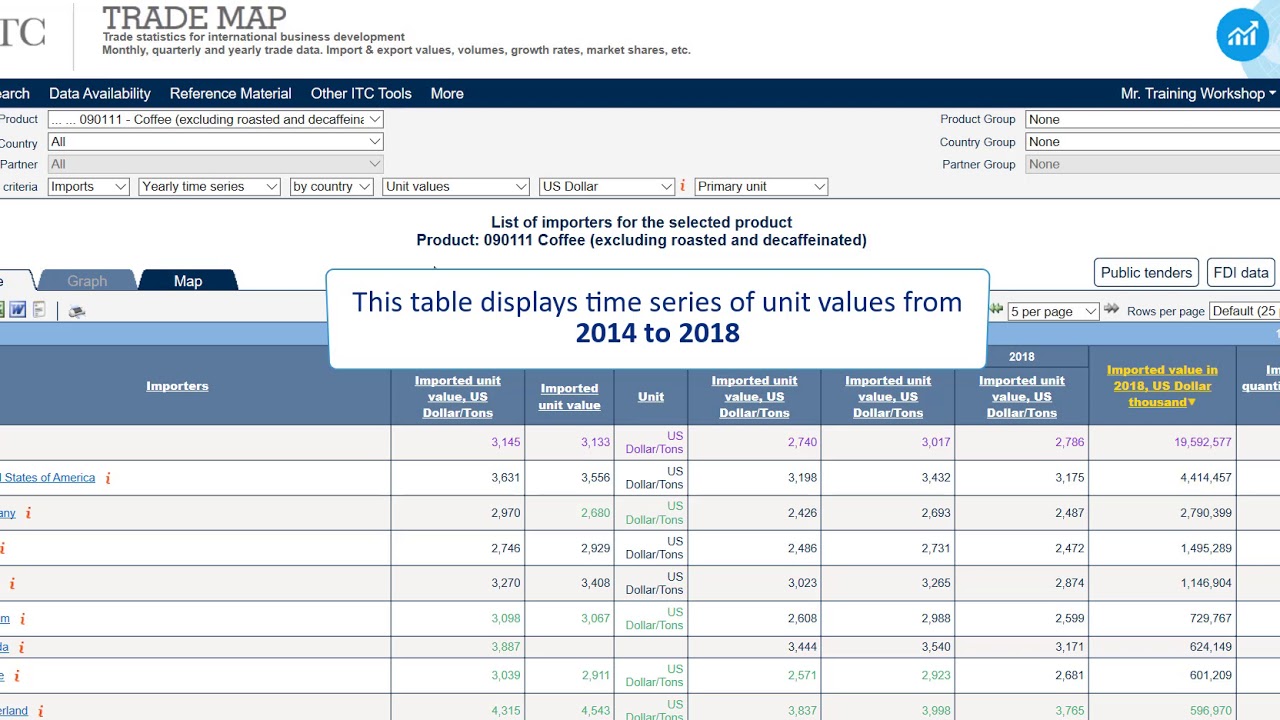Open the States of America importer link

click(x=48, y=478)
